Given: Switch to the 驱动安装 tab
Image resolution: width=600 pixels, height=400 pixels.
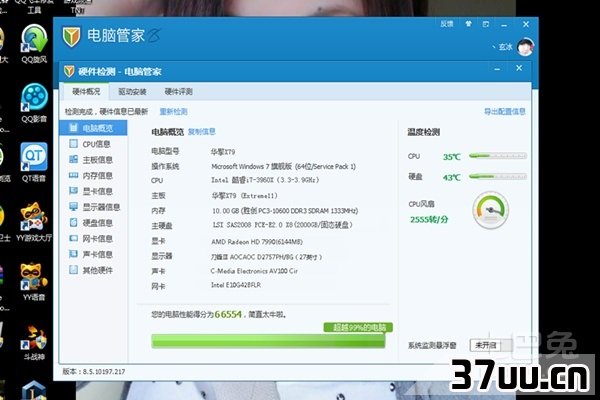Looking at the screenshot, I should (x=132, y=91).
